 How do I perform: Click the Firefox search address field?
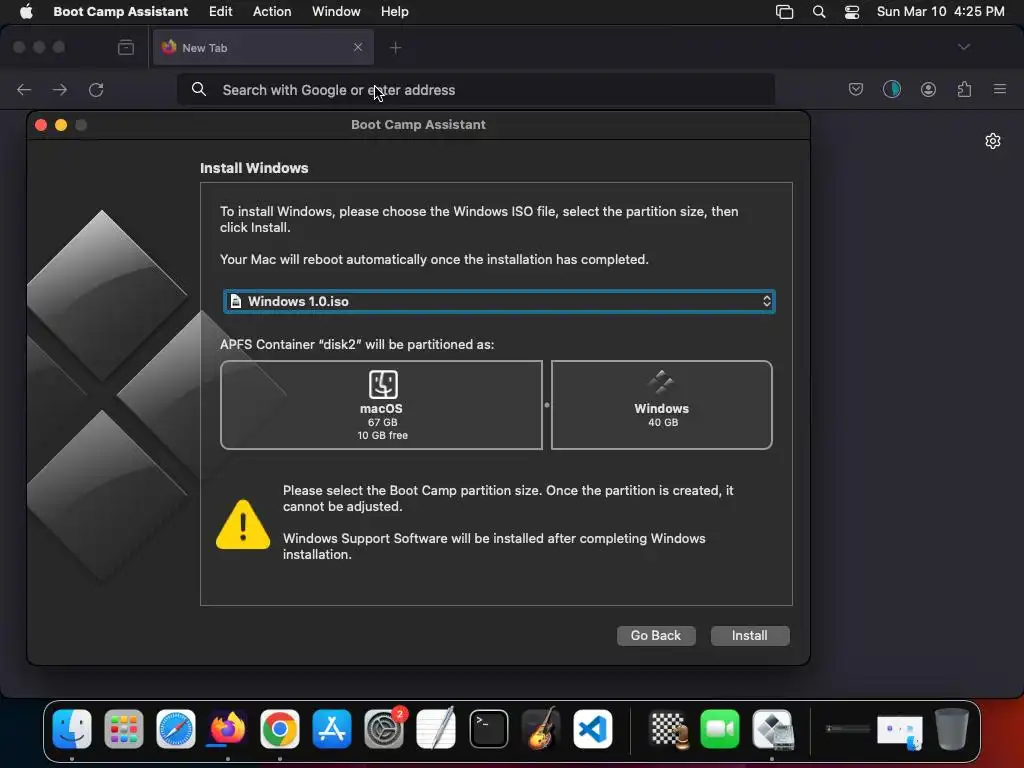(x=476, y=89)
